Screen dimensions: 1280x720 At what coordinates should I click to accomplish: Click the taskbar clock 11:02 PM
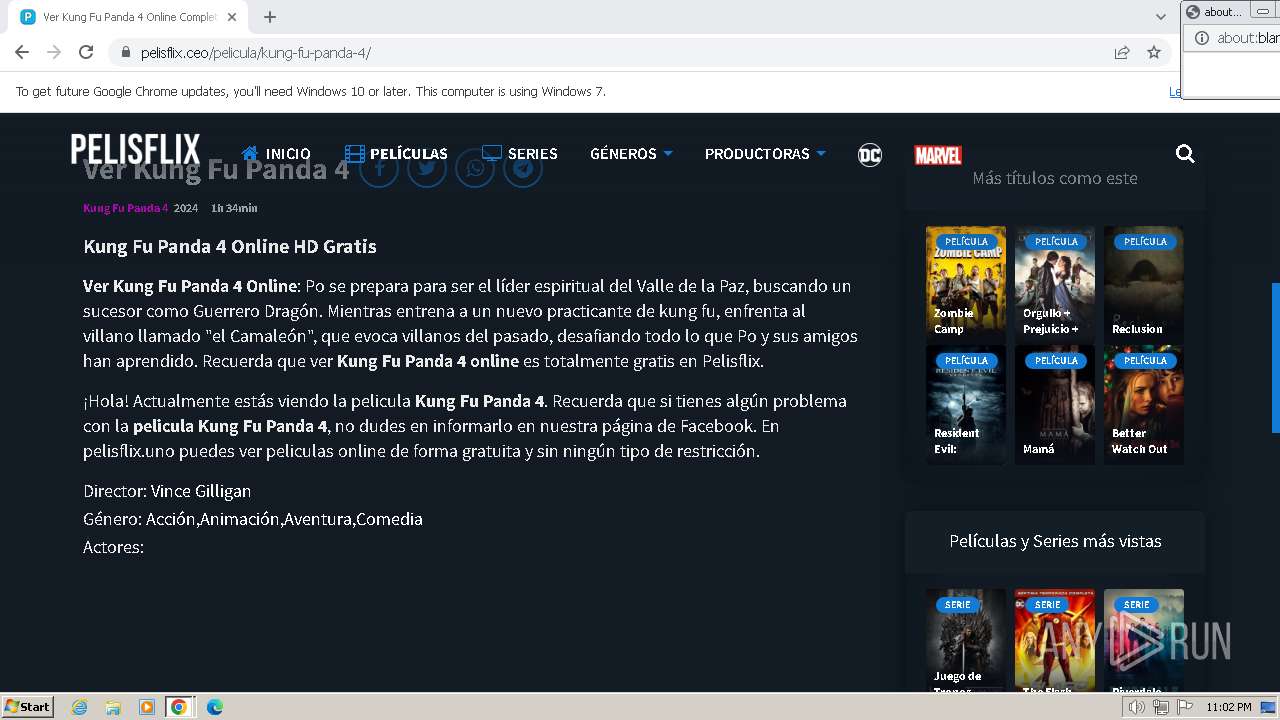1228,707
